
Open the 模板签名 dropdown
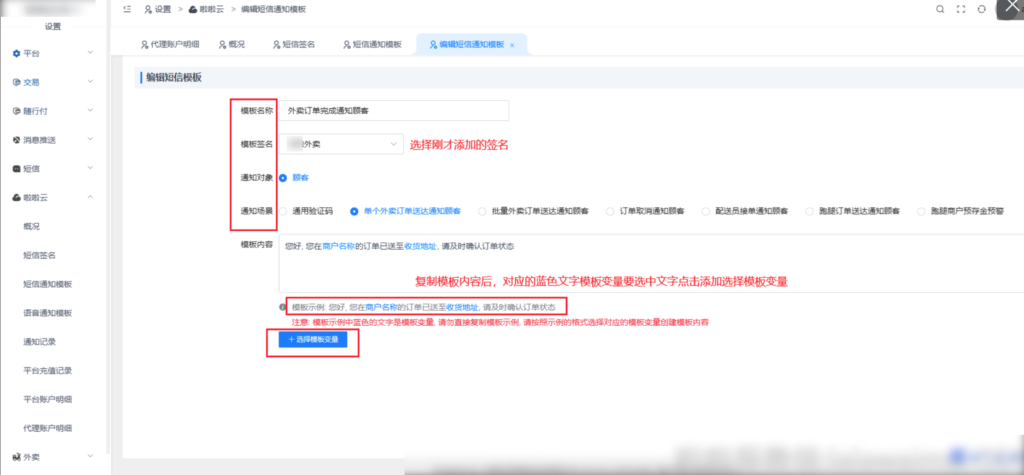341,144
